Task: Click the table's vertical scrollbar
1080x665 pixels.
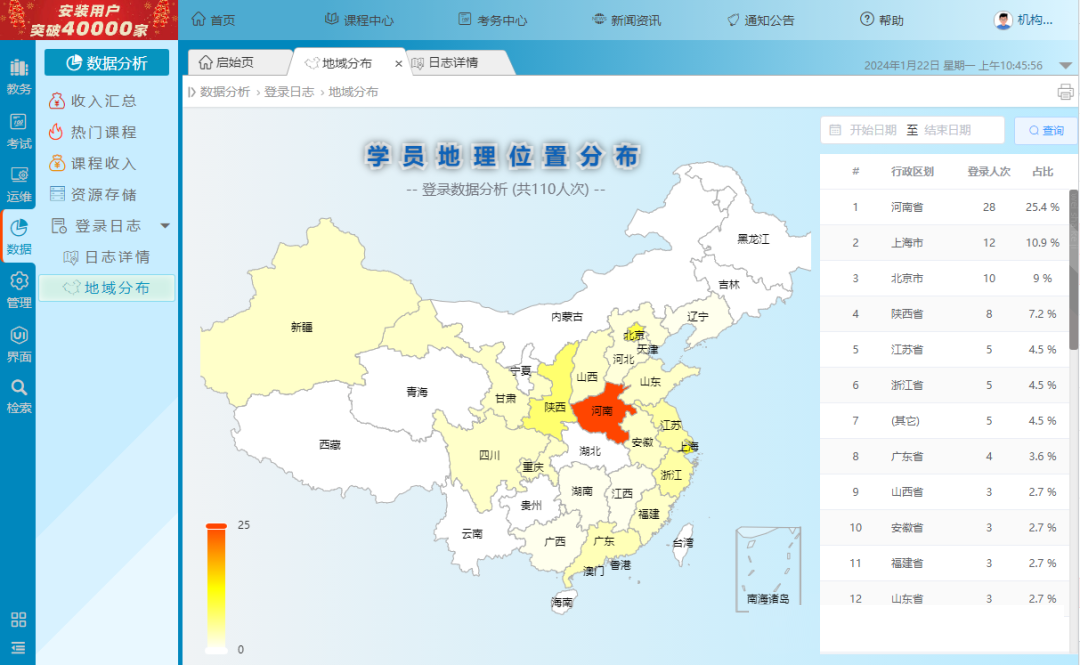Action: [x=1073, y=270]
